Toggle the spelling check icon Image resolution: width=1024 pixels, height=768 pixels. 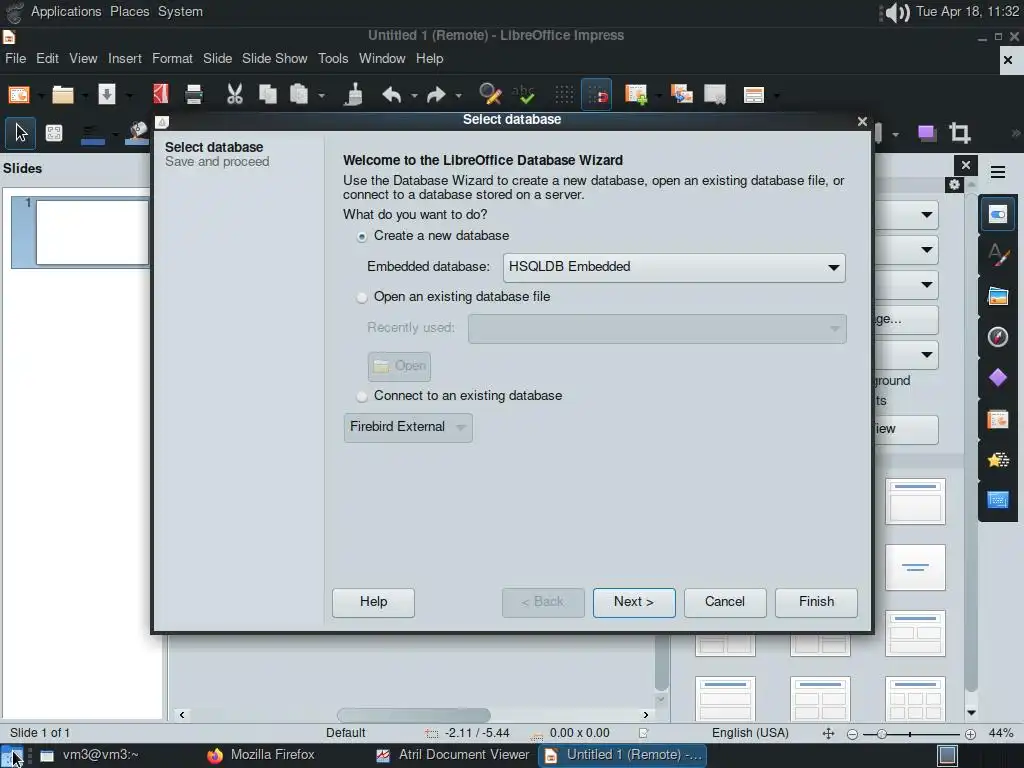523,95
